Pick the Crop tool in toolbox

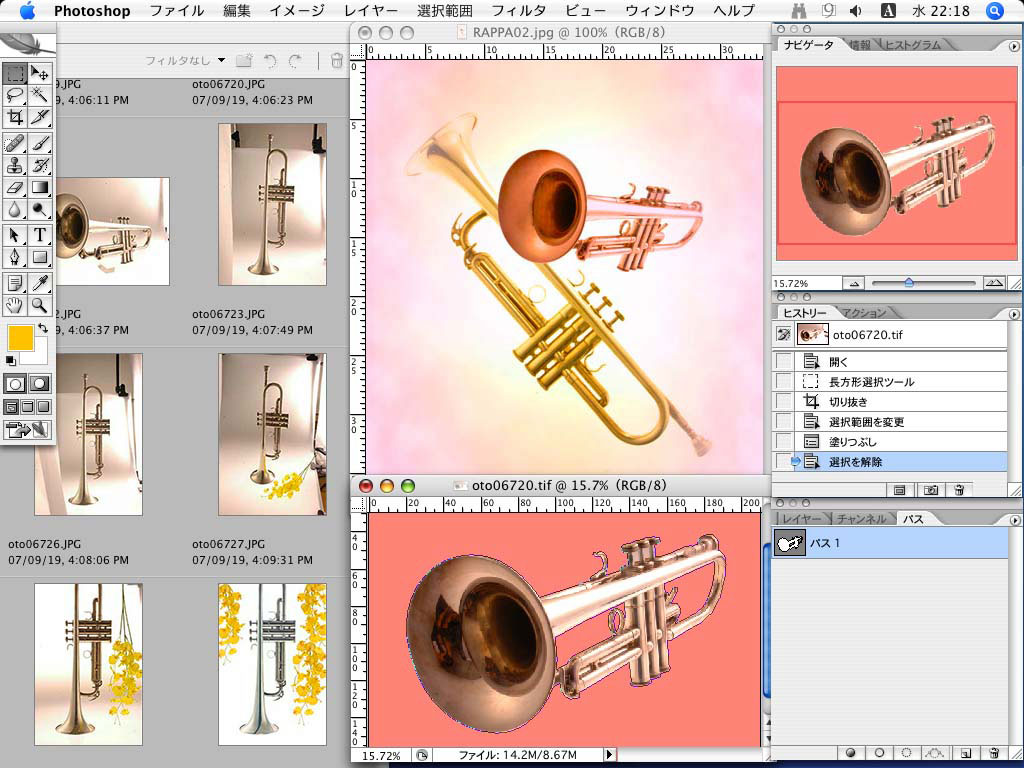[15, 118]
